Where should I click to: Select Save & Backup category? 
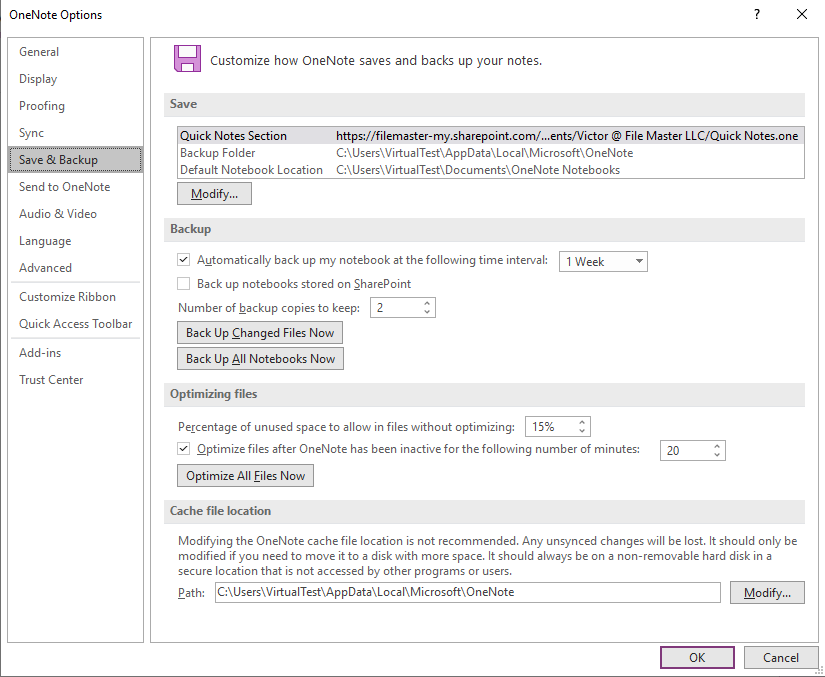click(x=75, y=159)
